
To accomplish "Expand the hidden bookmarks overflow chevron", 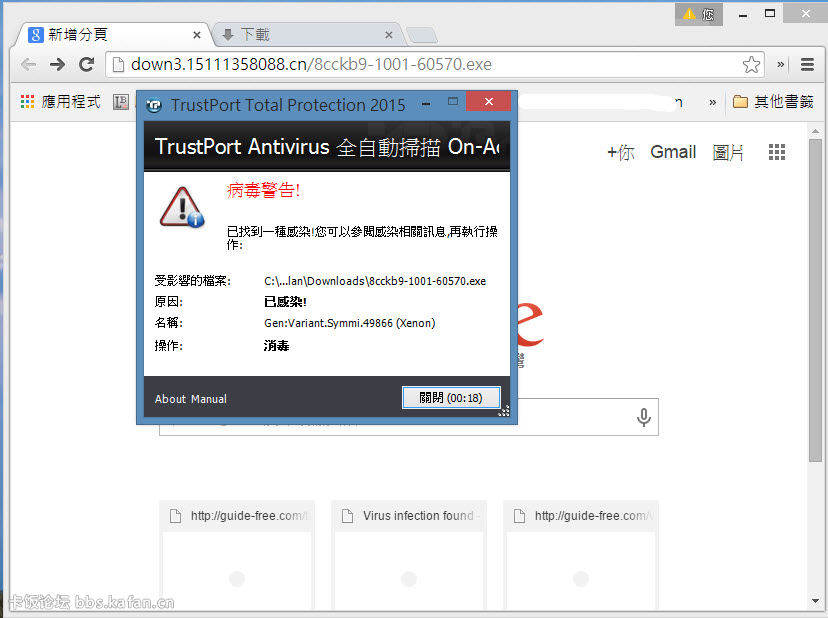I will click(x=712, y=102).
